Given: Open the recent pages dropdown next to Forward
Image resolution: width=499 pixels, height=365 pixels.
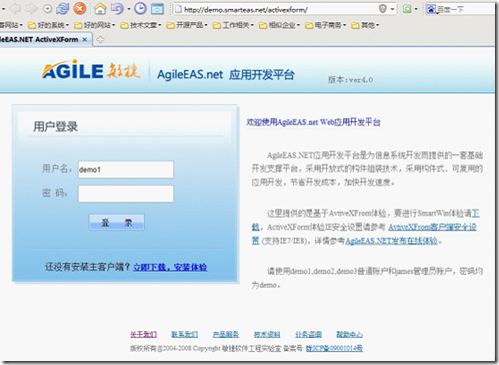Looking at the screenshot, I should (48, 9).
